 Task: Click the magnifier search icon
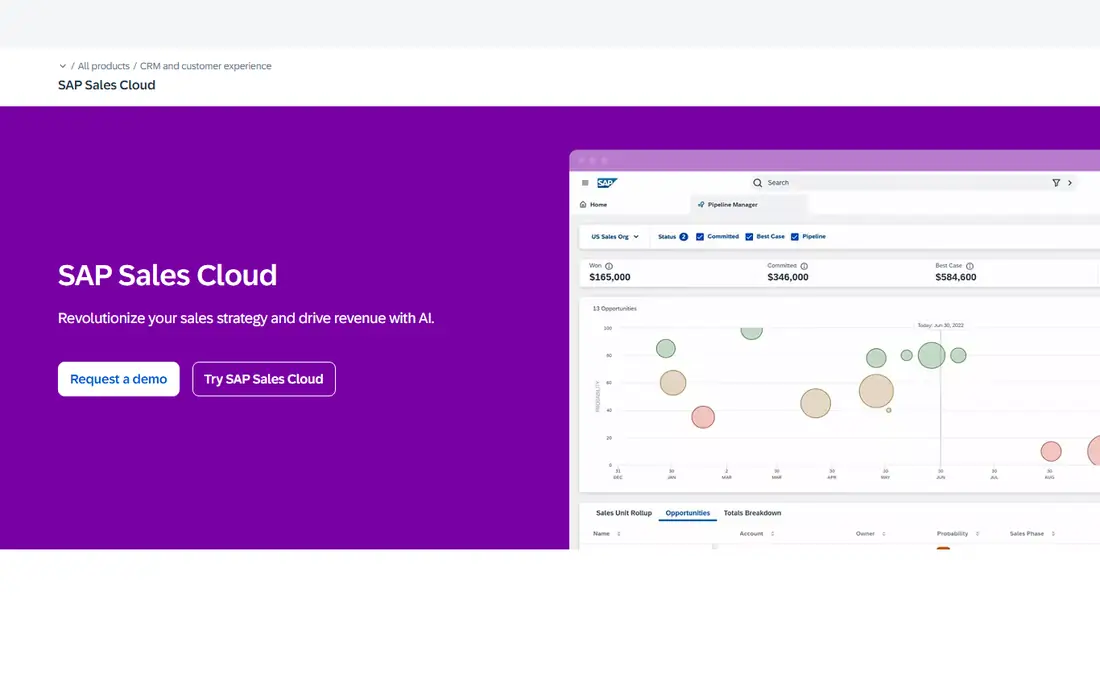point(758,182)
